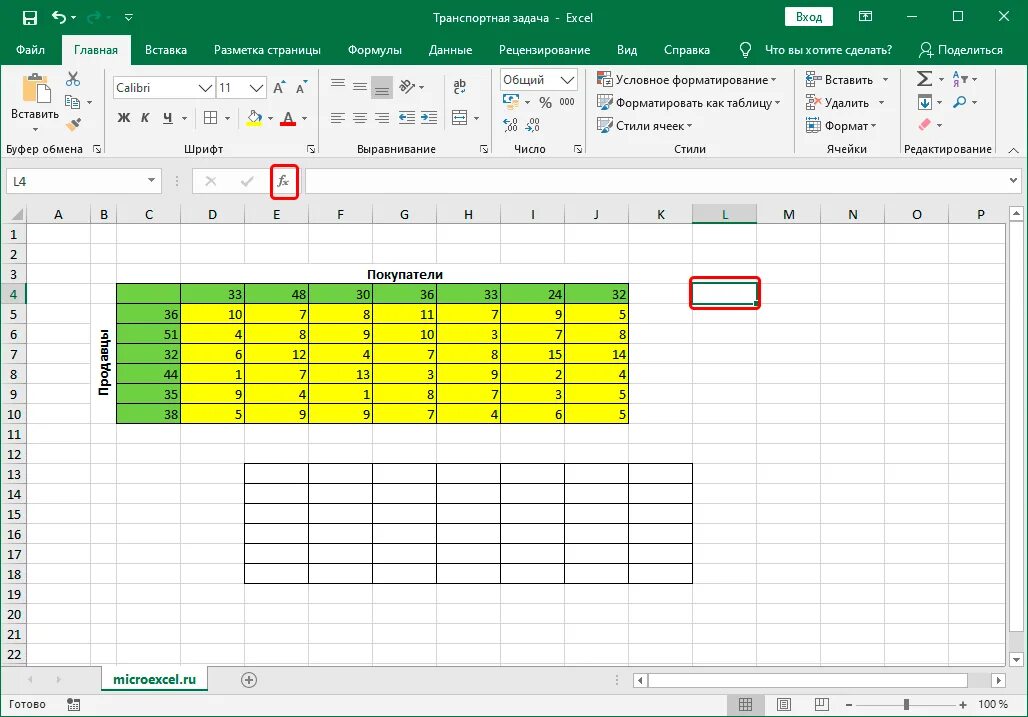The height and width of the screenshot is (717, 1028).
Task: Click Удалить cells button
Action: point(839,103)
